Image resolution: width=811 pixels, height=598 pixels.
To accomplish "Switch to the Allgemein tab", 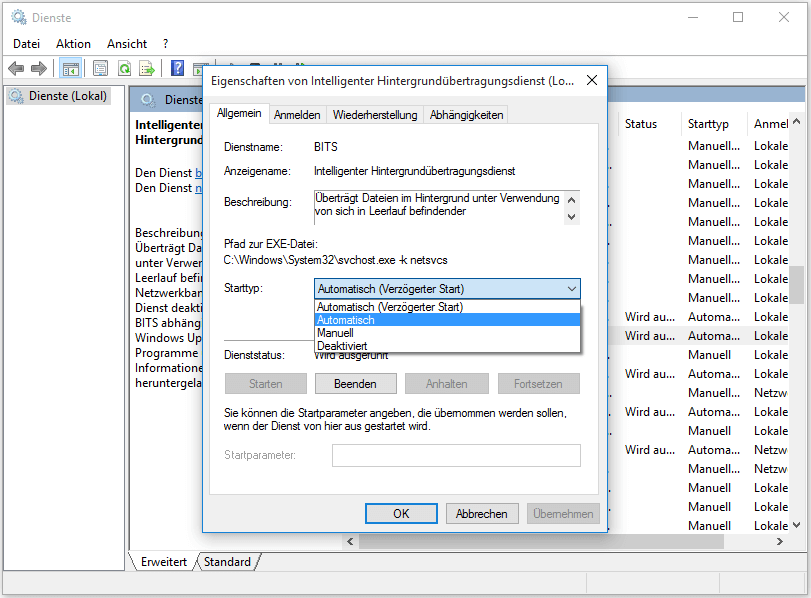I will [239, 113].
